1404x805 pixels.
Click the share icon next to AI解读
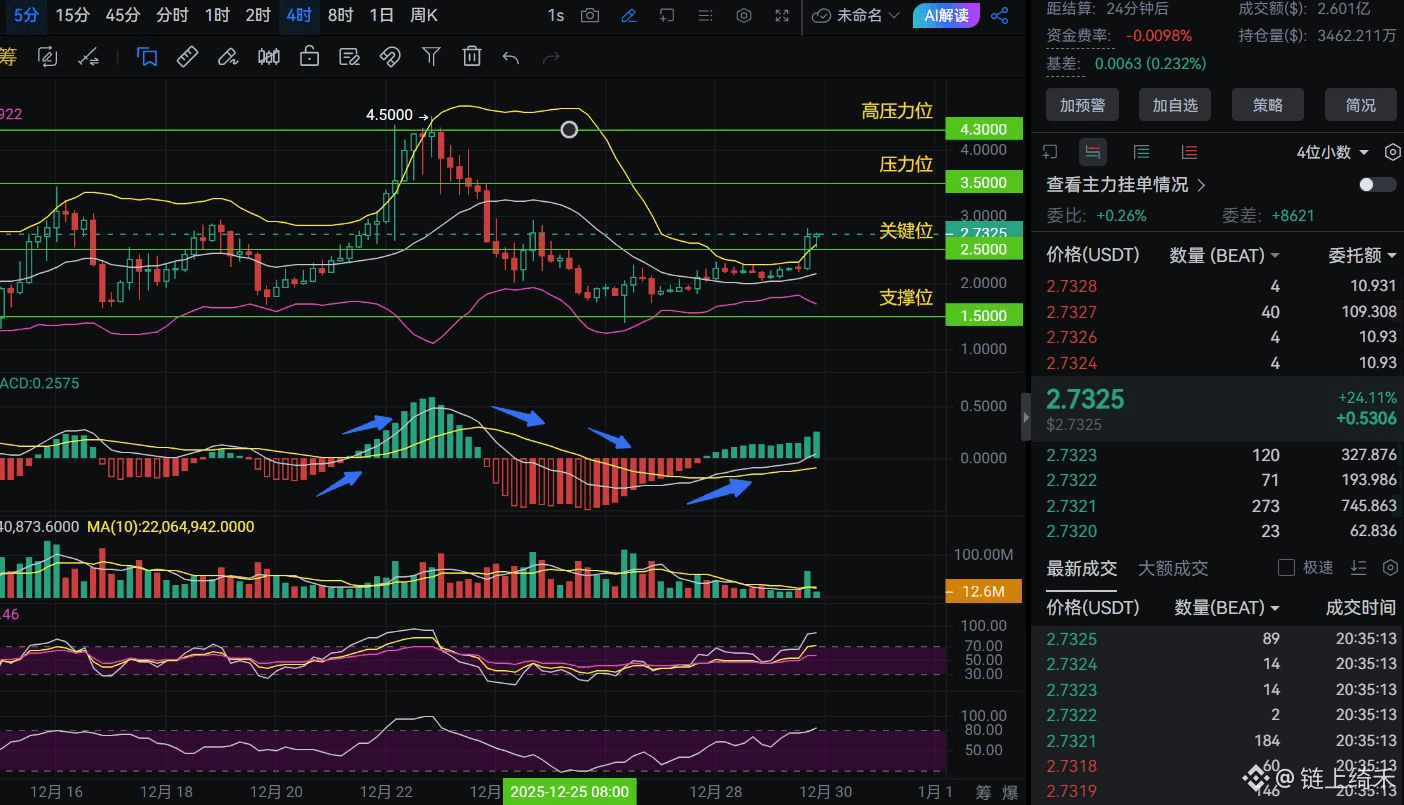pyautogui.click(x=998, y=16)
